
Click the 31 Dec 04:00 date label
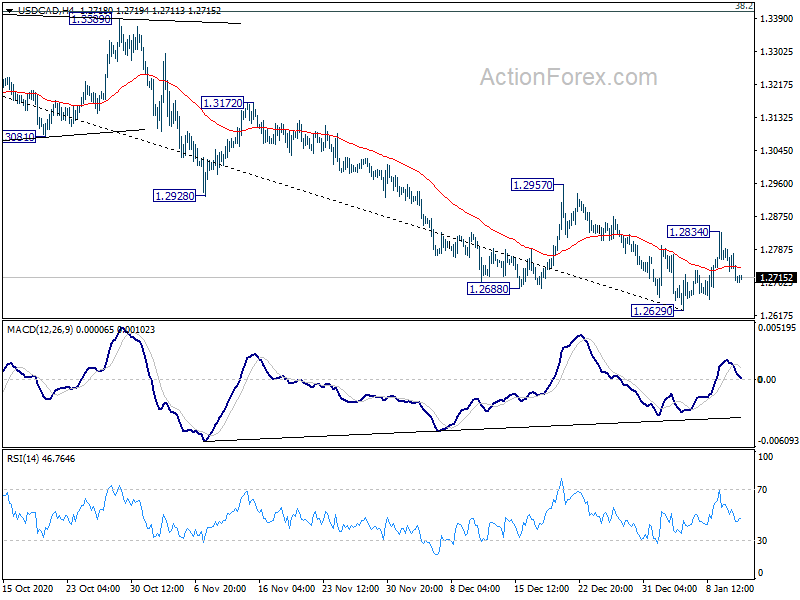point(669,589)
